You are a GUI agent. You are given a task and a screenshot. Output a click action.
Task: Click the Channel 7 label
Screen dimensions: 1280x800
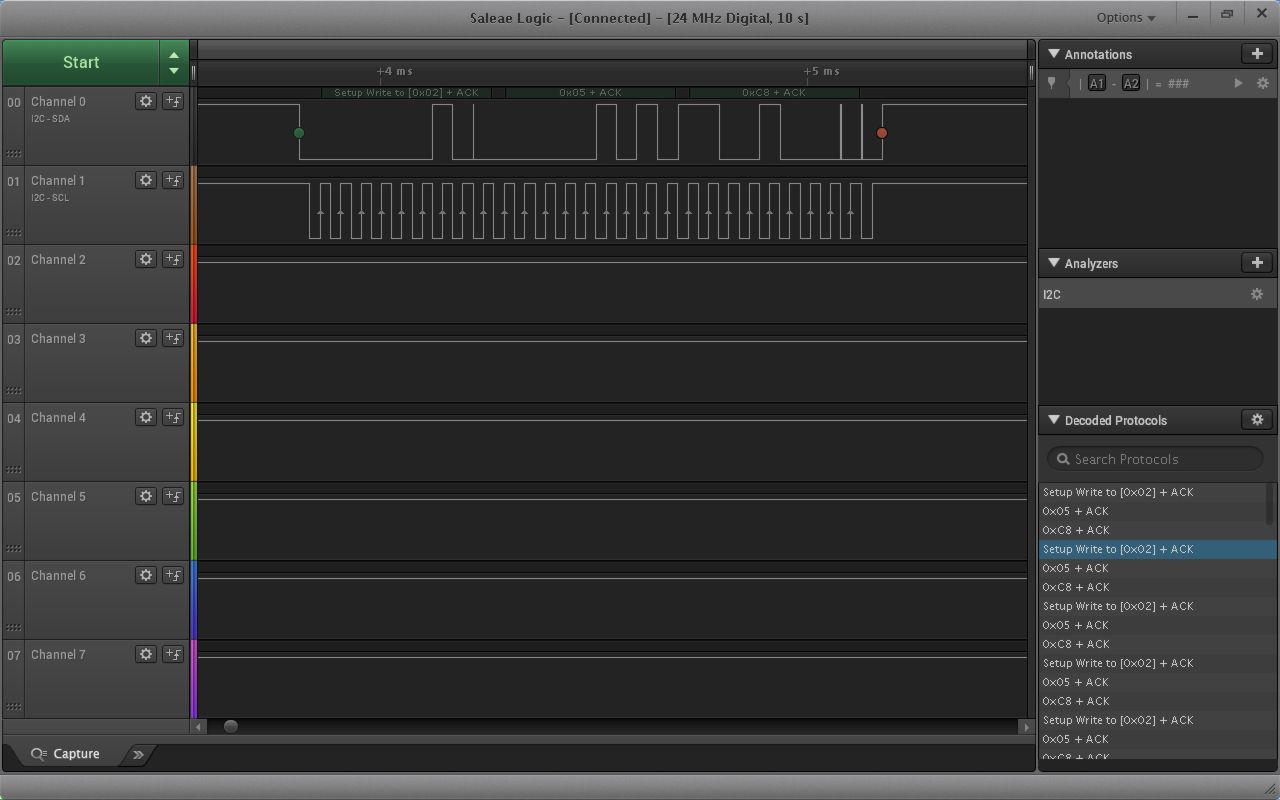tap(58, 654)
